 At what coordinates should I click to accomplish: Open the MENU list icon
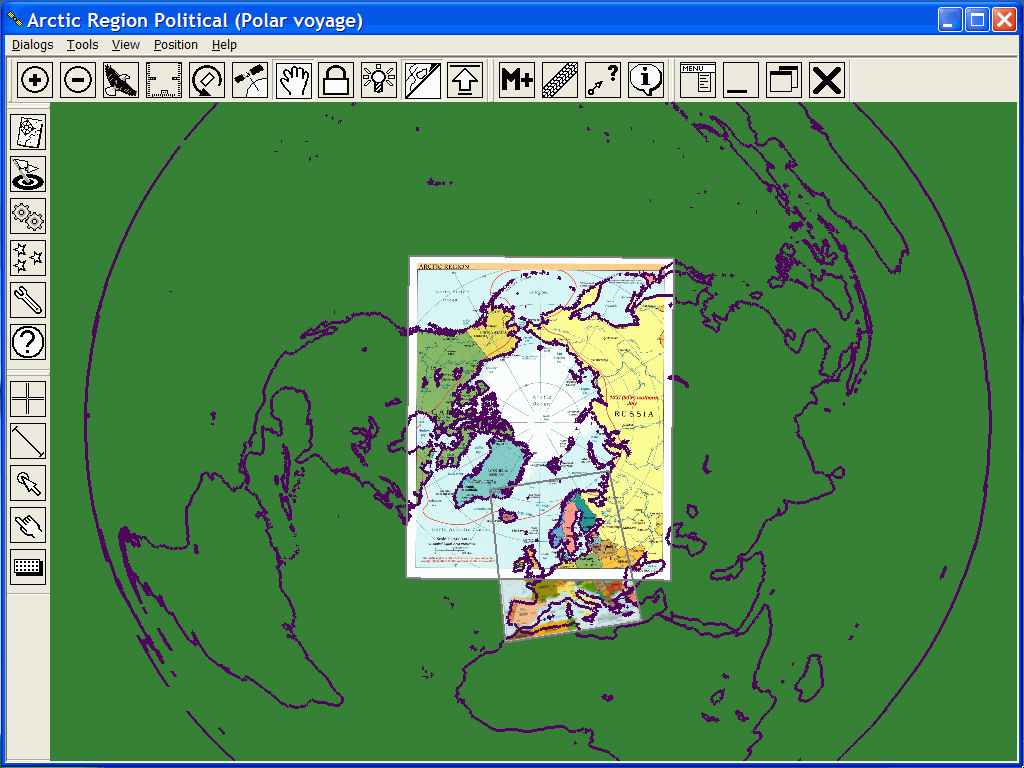point(697,80)
